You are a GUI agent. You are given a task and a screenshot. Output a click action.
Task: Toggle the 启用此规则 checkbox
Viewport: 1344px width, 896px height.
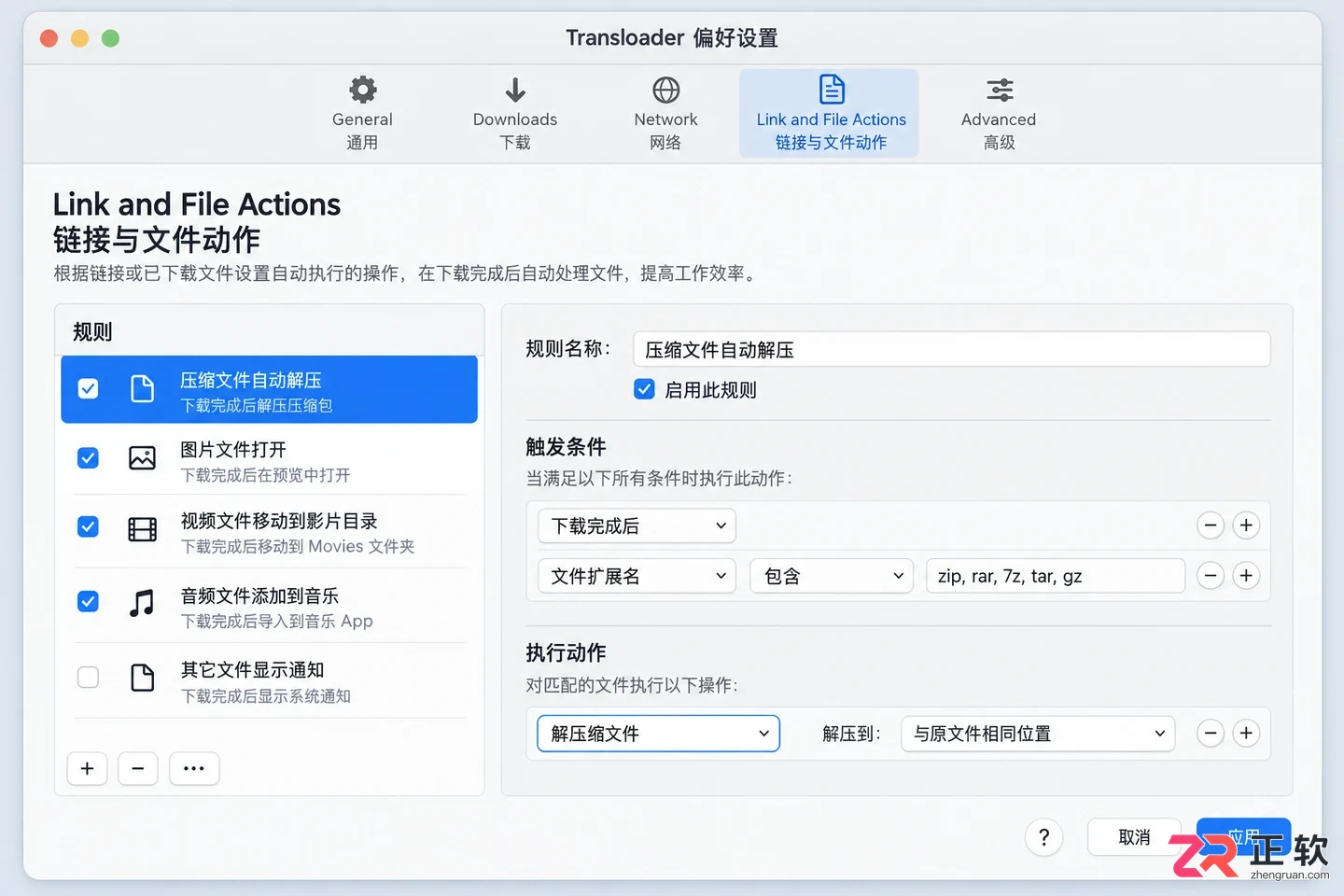click(644, 389)
